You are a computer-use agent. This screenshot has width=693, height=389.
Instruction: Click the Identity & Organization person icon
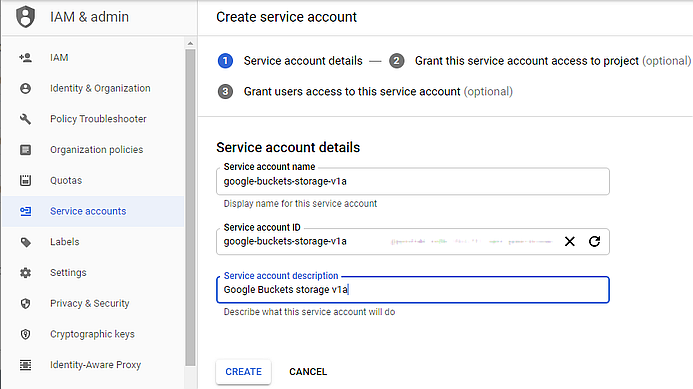point(26,88)
